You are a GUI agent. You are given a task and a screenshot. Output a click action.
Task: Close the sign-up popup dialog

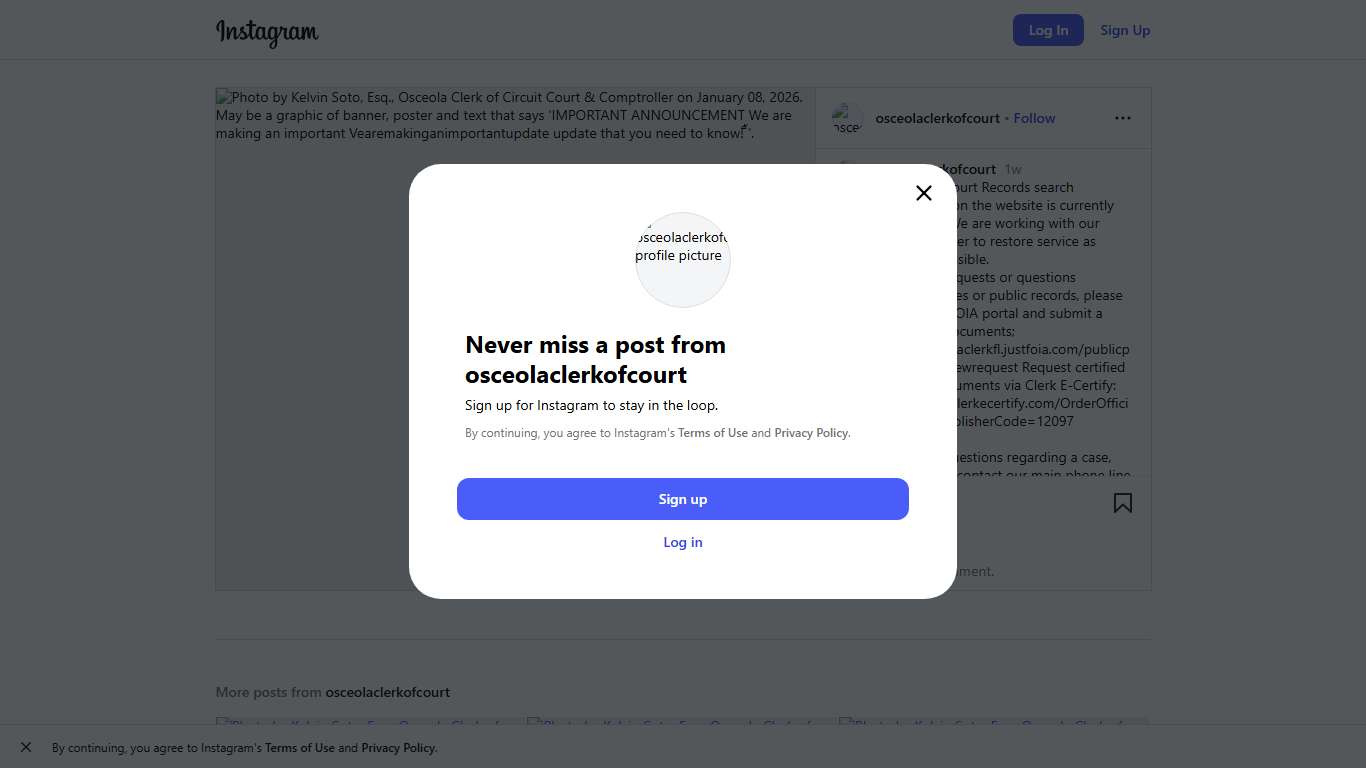click(x=923, y=193)
